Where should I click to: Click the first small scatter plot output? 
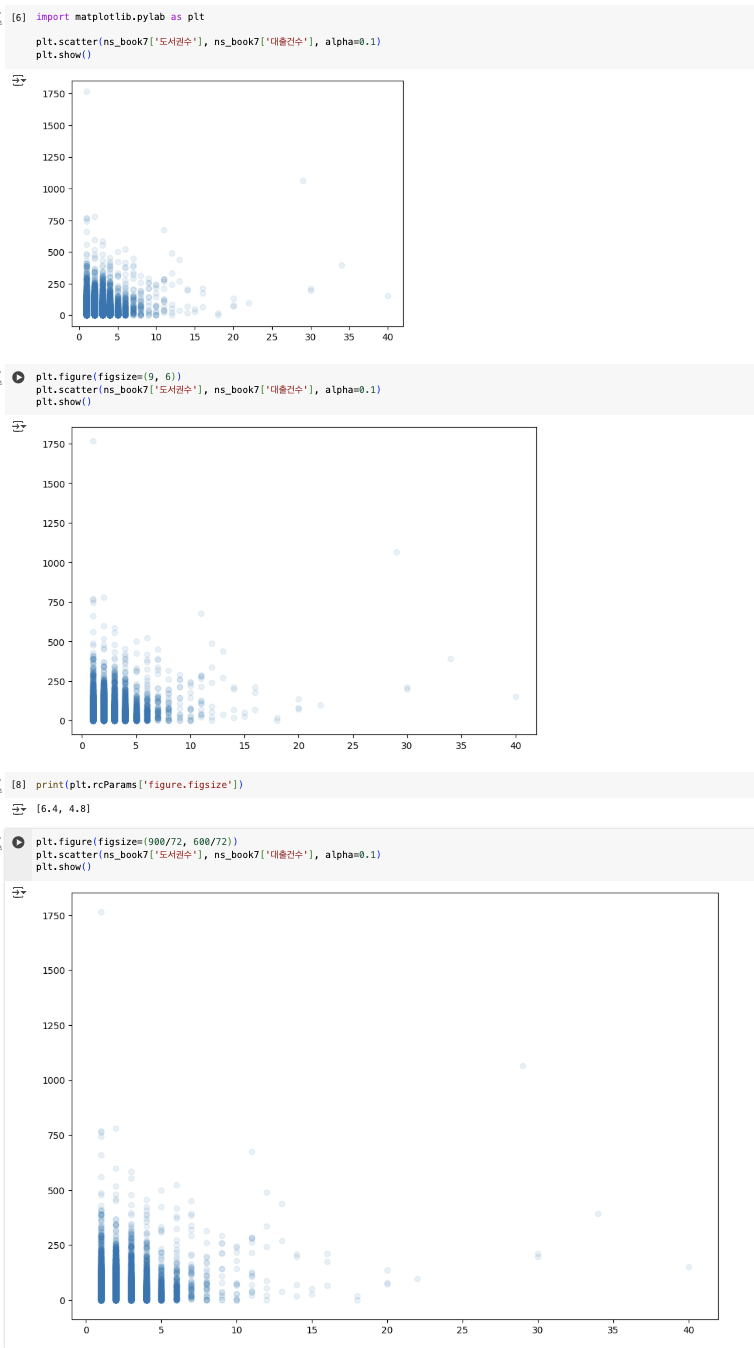coord(220,210)
